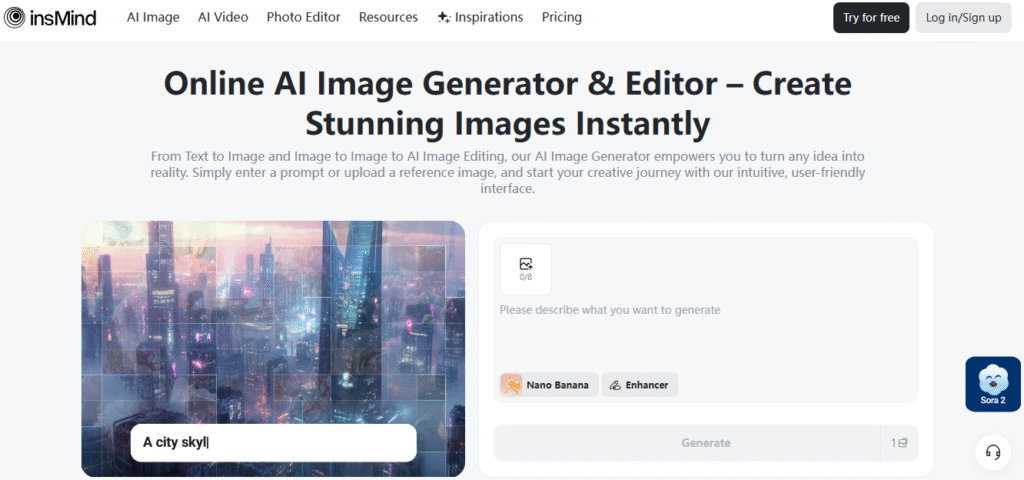Toggle the Enhancer prompt option

click(639, 384)
